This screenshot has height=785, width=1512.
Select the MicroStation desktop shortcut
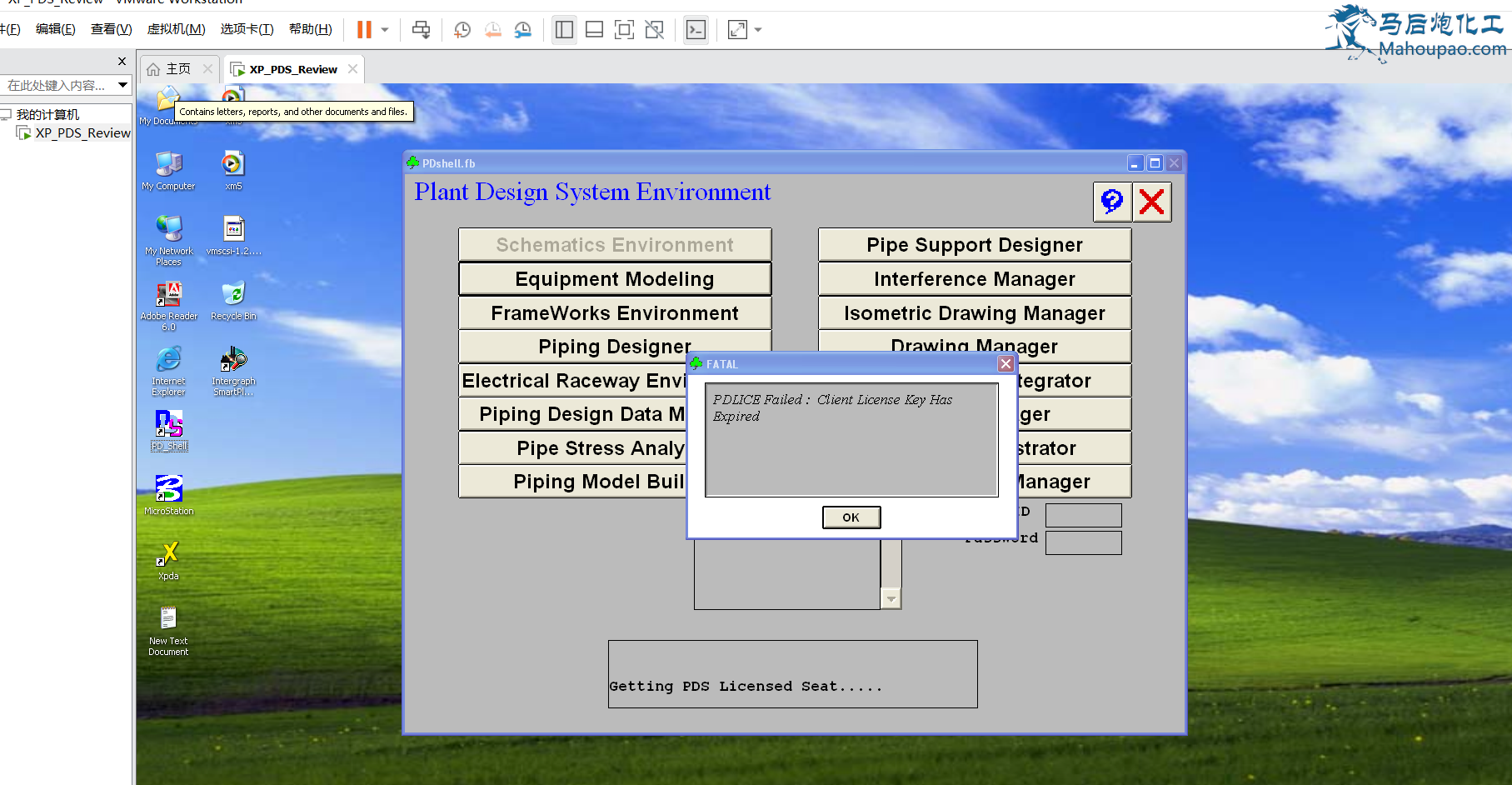(168, 496)
